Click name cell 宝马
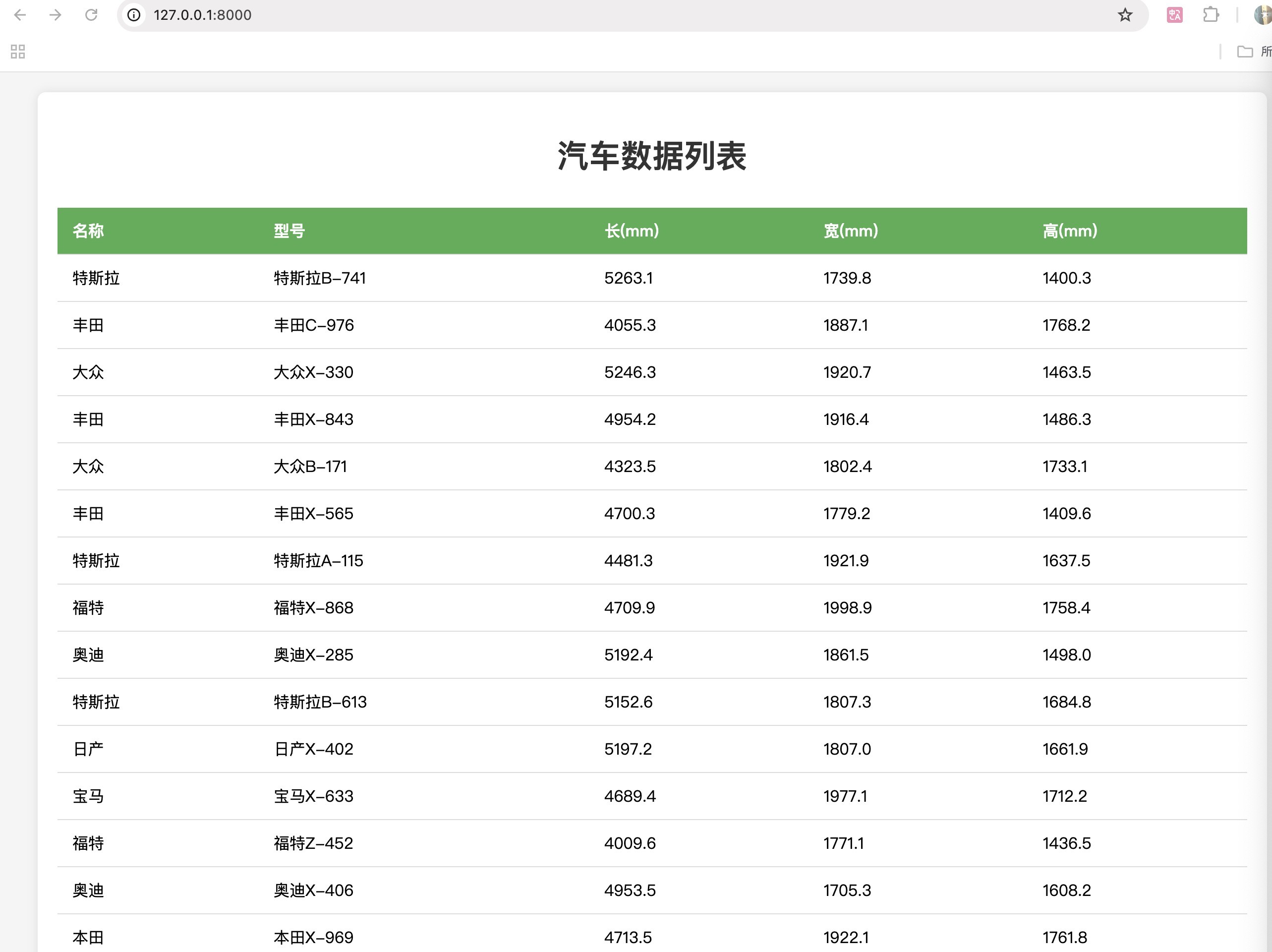Viewport: 1272px width, 952px height. click(x=88, y=797)
